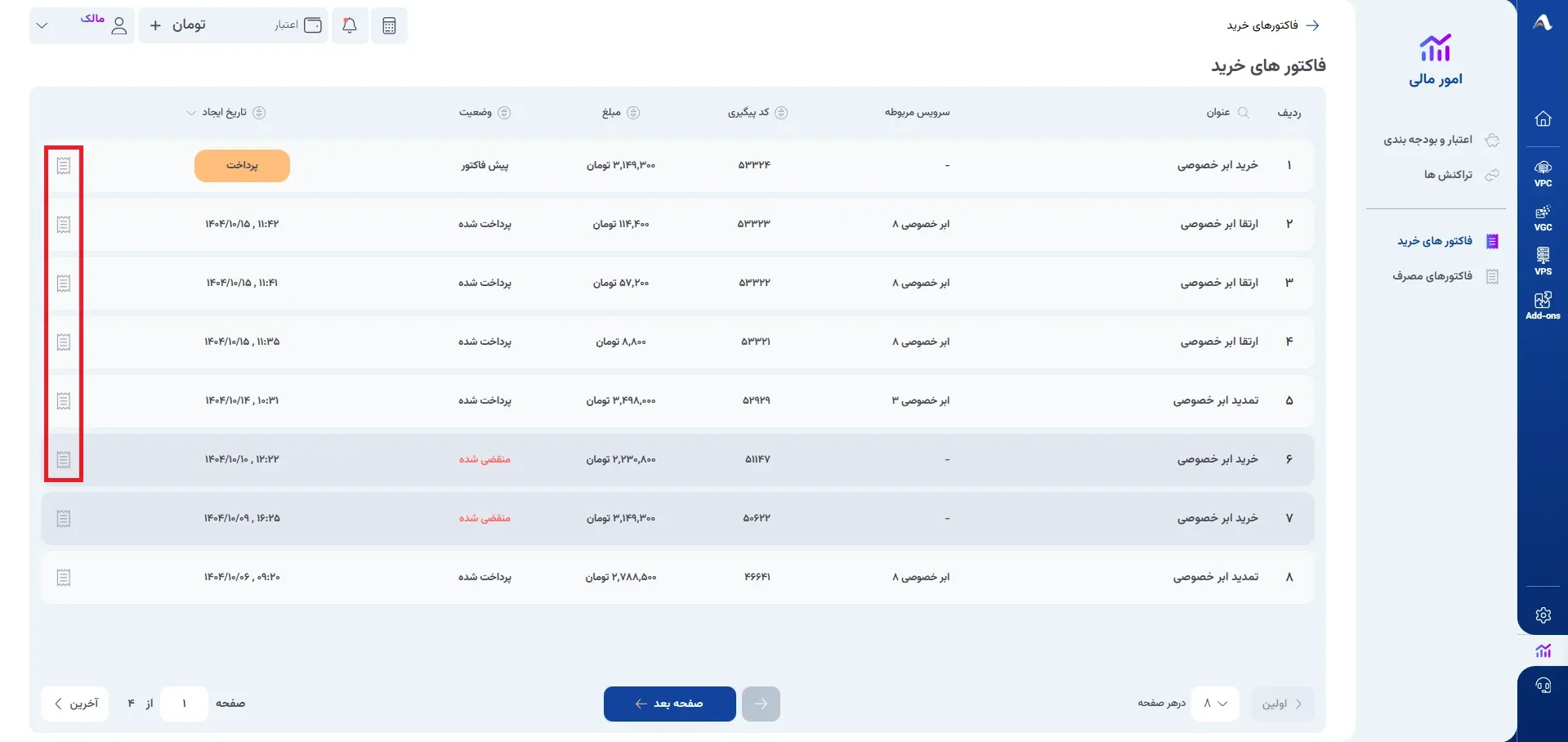Select row 5 تمدید ابر خصوصی
1568x742 pixels.
677,400
